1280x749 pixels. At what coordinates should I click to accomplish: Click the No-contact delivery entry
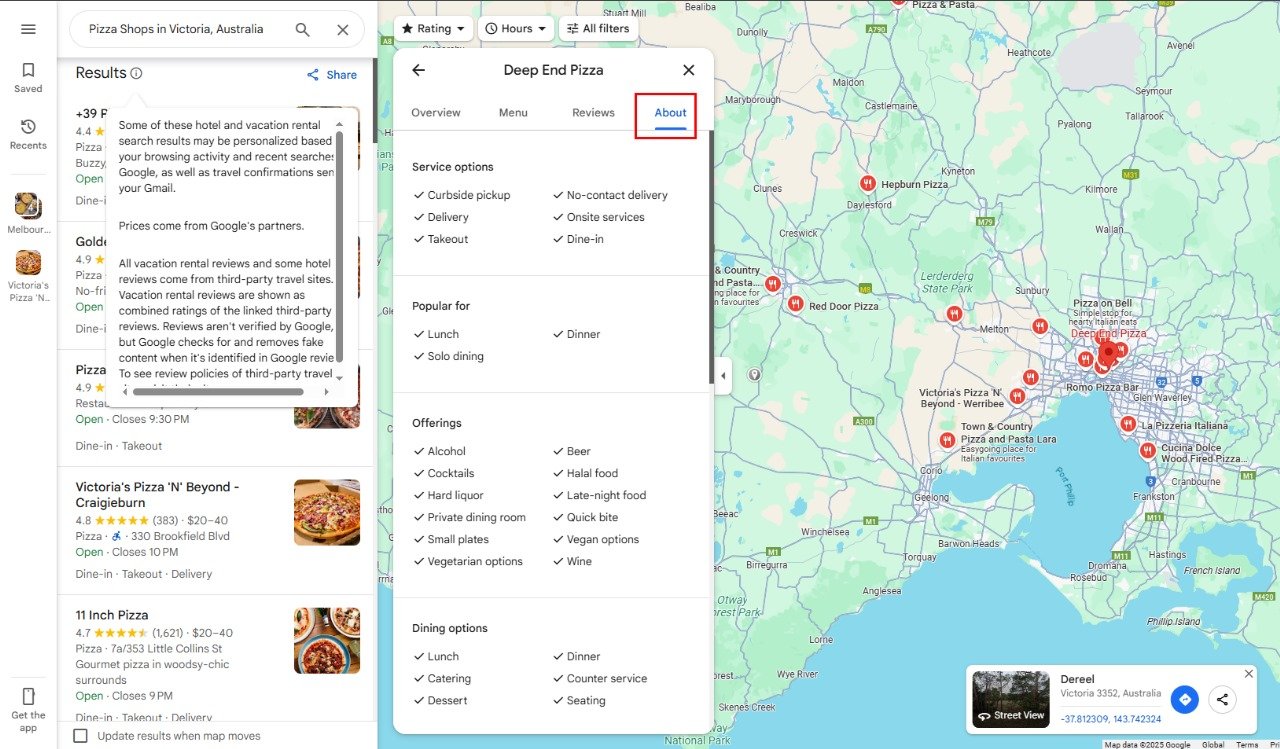click(610, 195)
